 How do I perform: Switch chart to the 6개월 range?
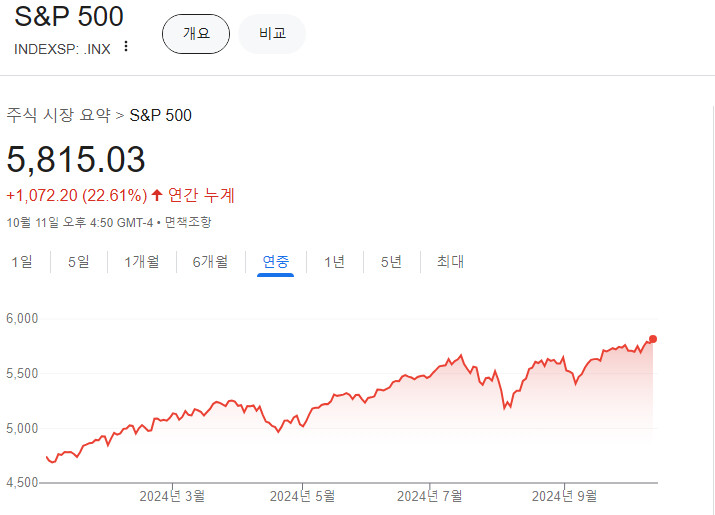click(x=210, y=262)
